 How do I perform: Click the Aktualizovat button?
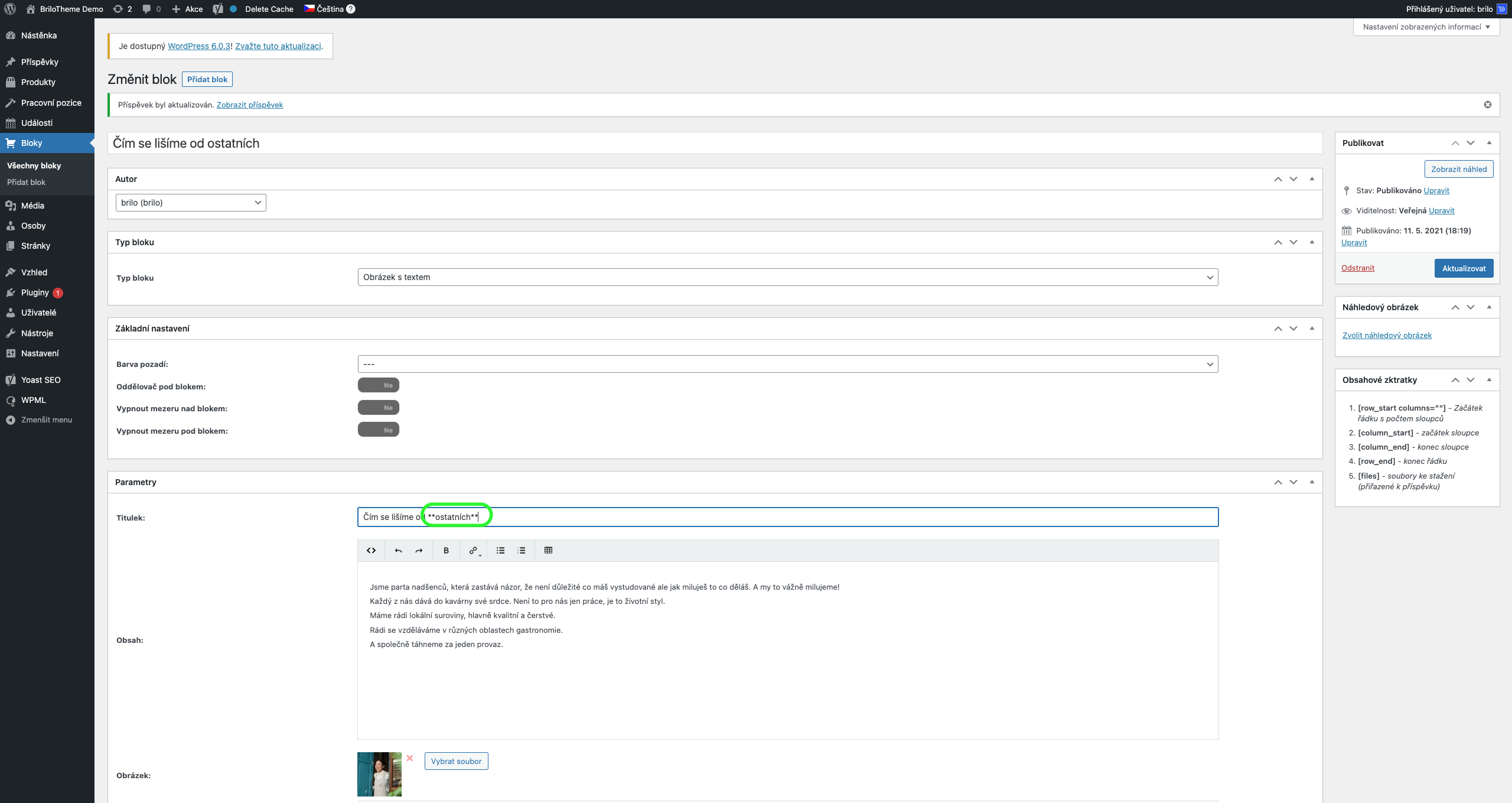(1464, 268)
